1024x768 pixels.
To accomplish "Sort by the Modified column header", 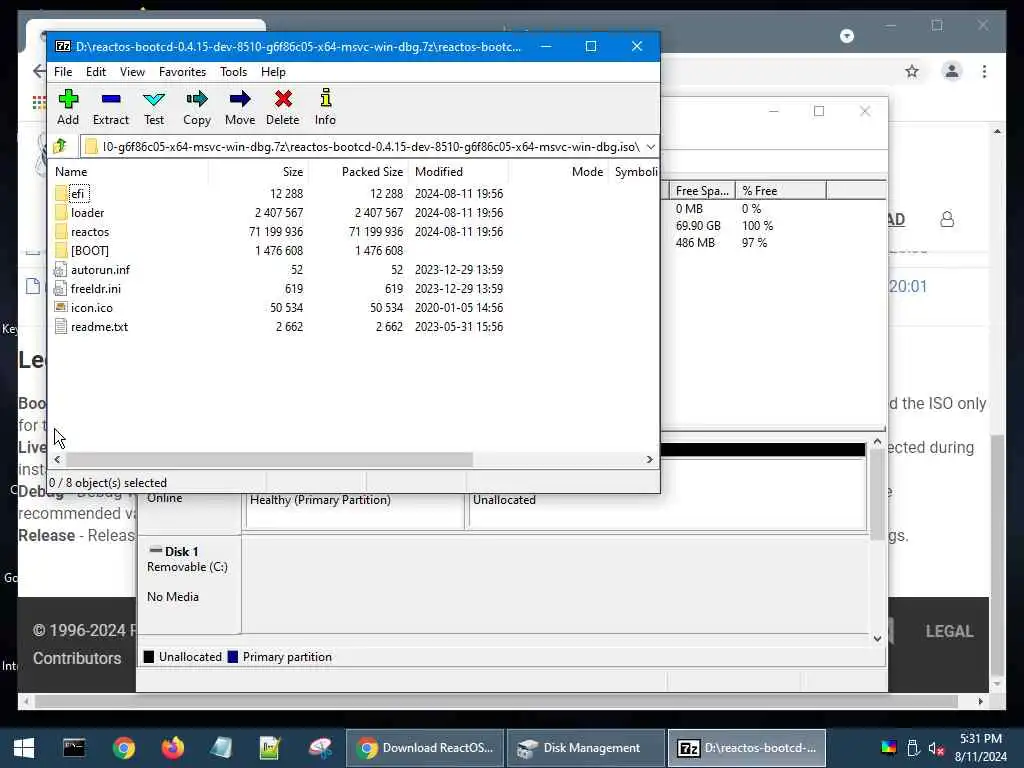I will point(458,172).
